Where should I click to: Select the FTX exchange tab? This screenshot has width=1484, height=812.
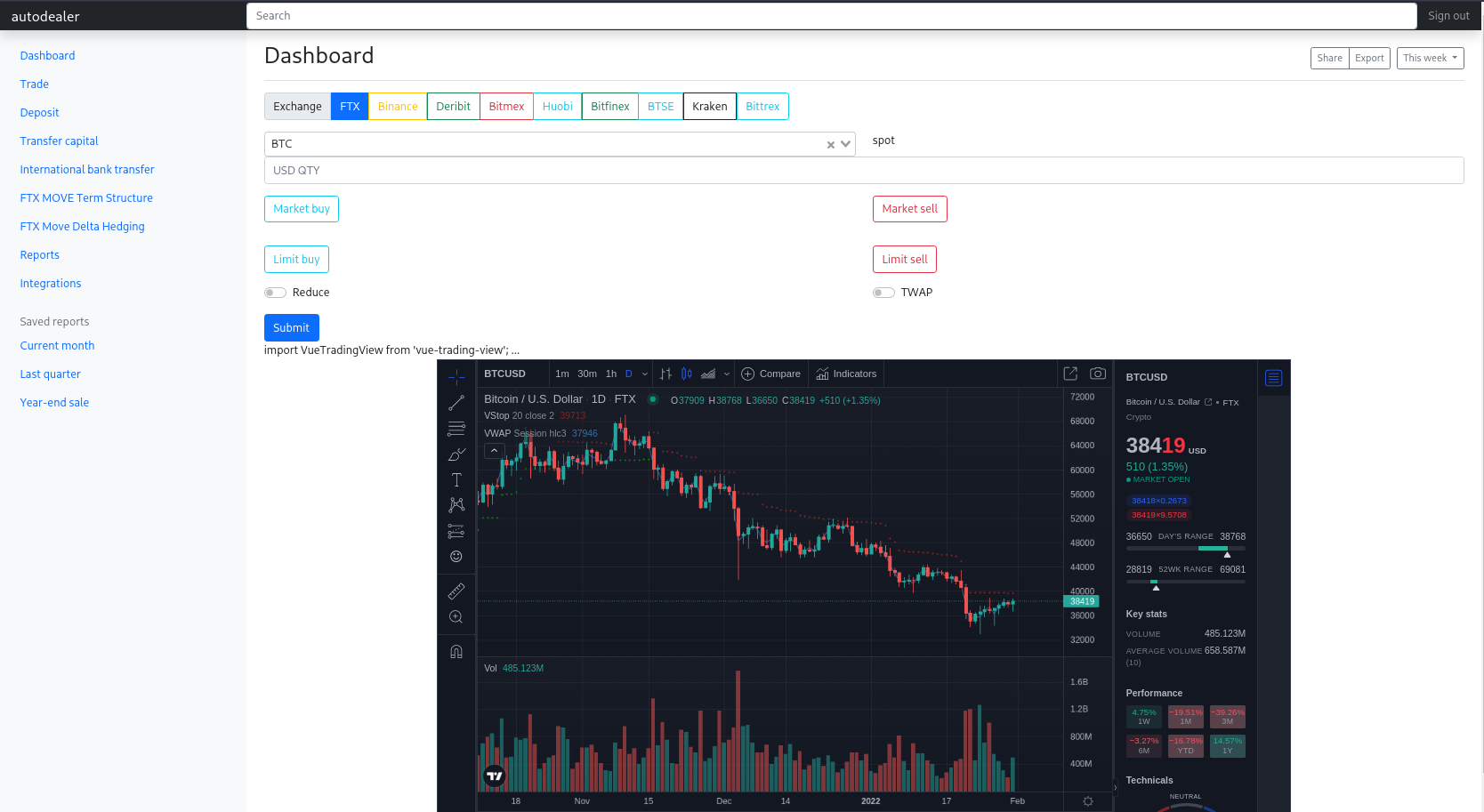[350, 107]
